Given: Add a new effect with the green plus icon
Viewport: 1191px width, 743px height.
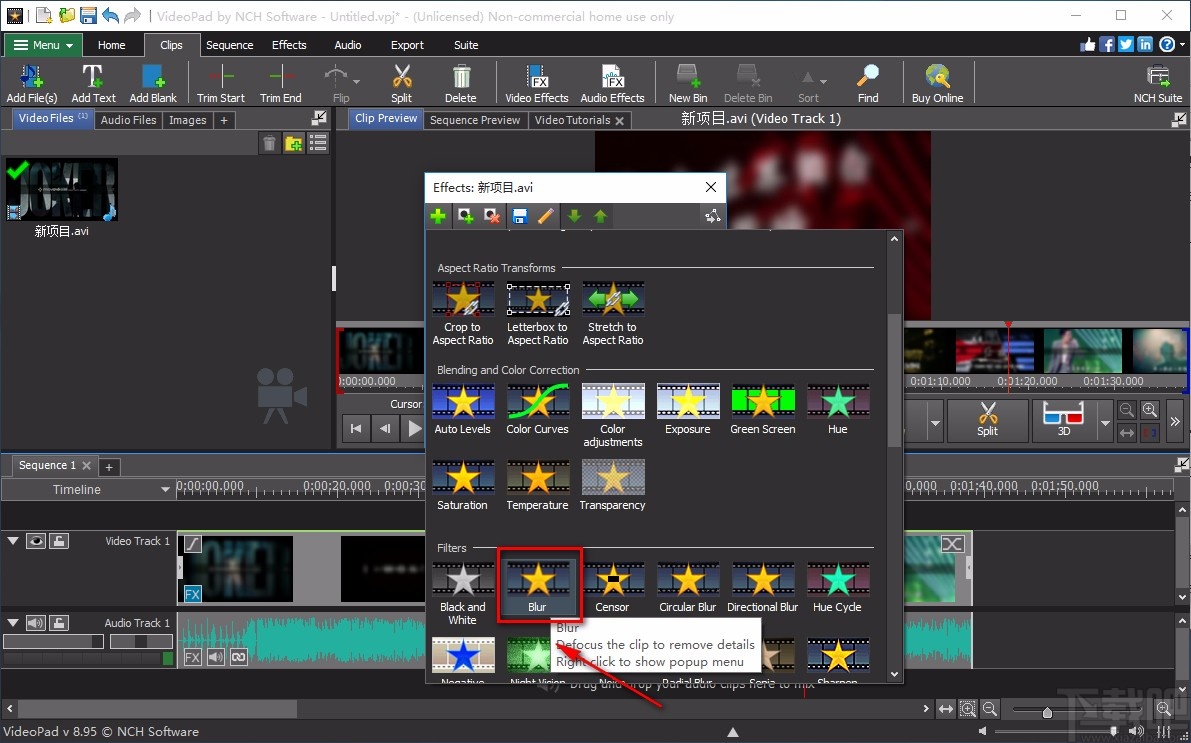Looking at the screenshot, I should 438,216.
